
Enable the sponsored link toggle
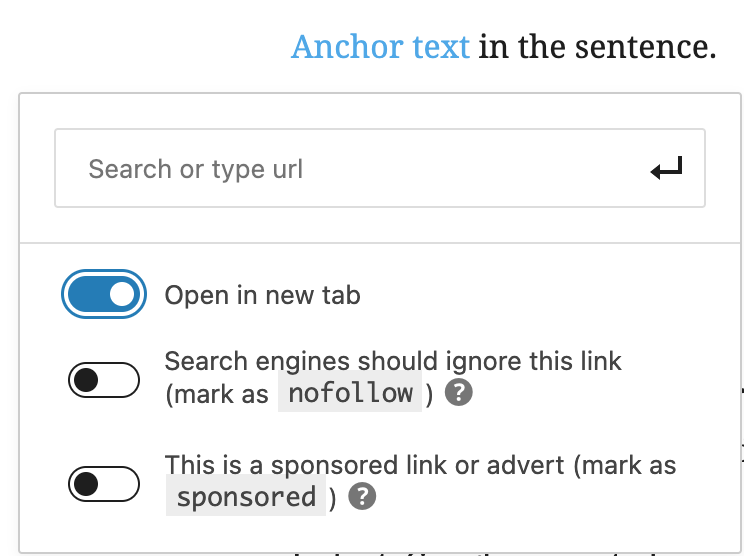(104, 484)
